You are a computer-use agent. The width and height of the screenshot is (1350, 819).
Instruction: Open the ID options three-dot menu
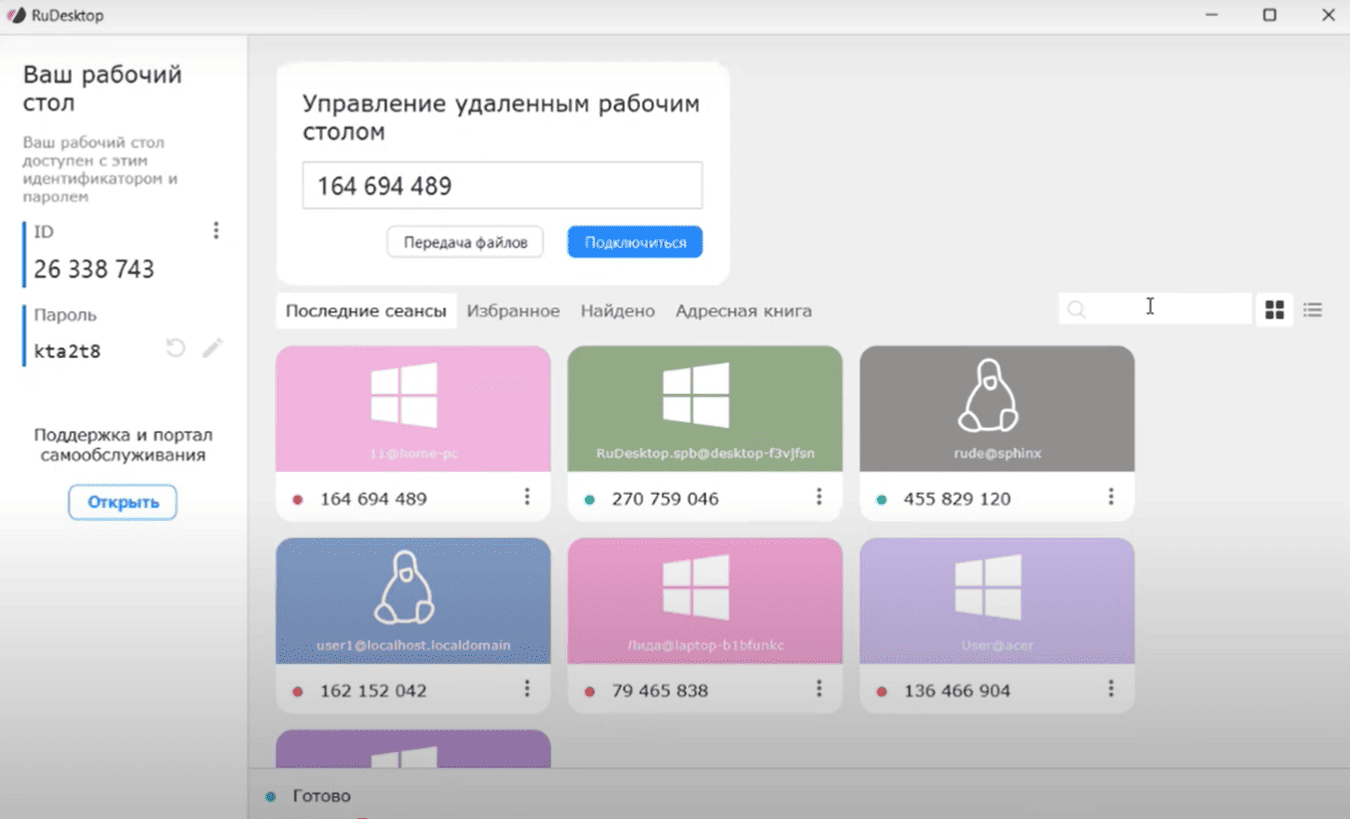tap(216, 231)
